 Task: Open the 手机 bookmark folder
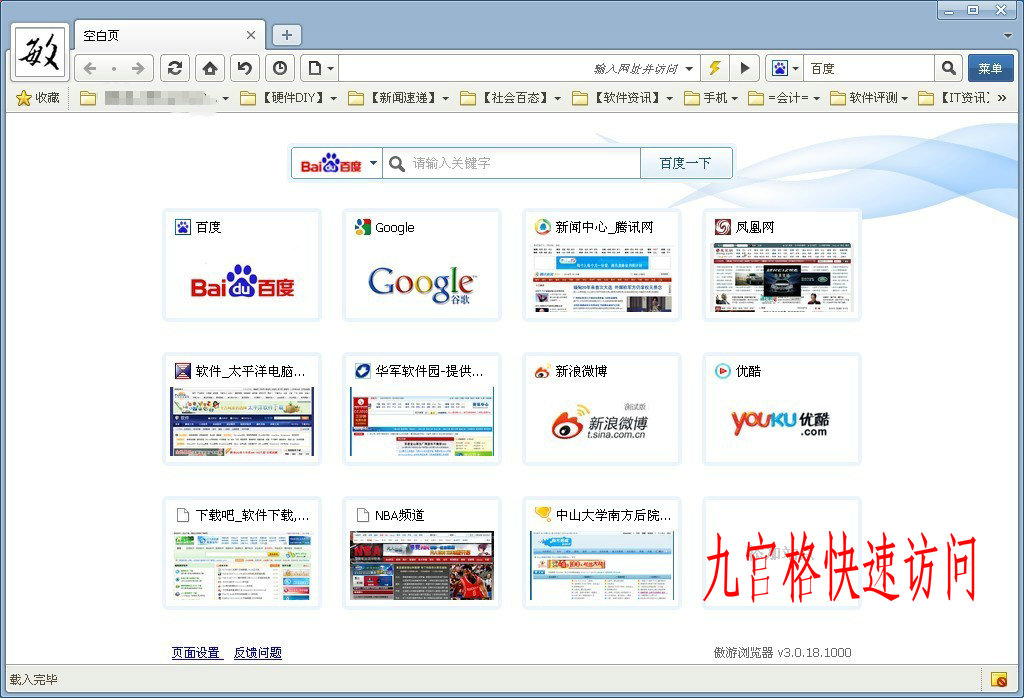point(711,98)
